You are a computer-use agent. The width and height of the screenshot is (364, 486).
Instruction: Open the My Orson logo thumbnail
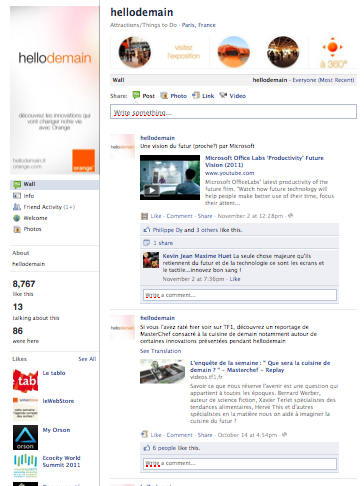point(25,437)
